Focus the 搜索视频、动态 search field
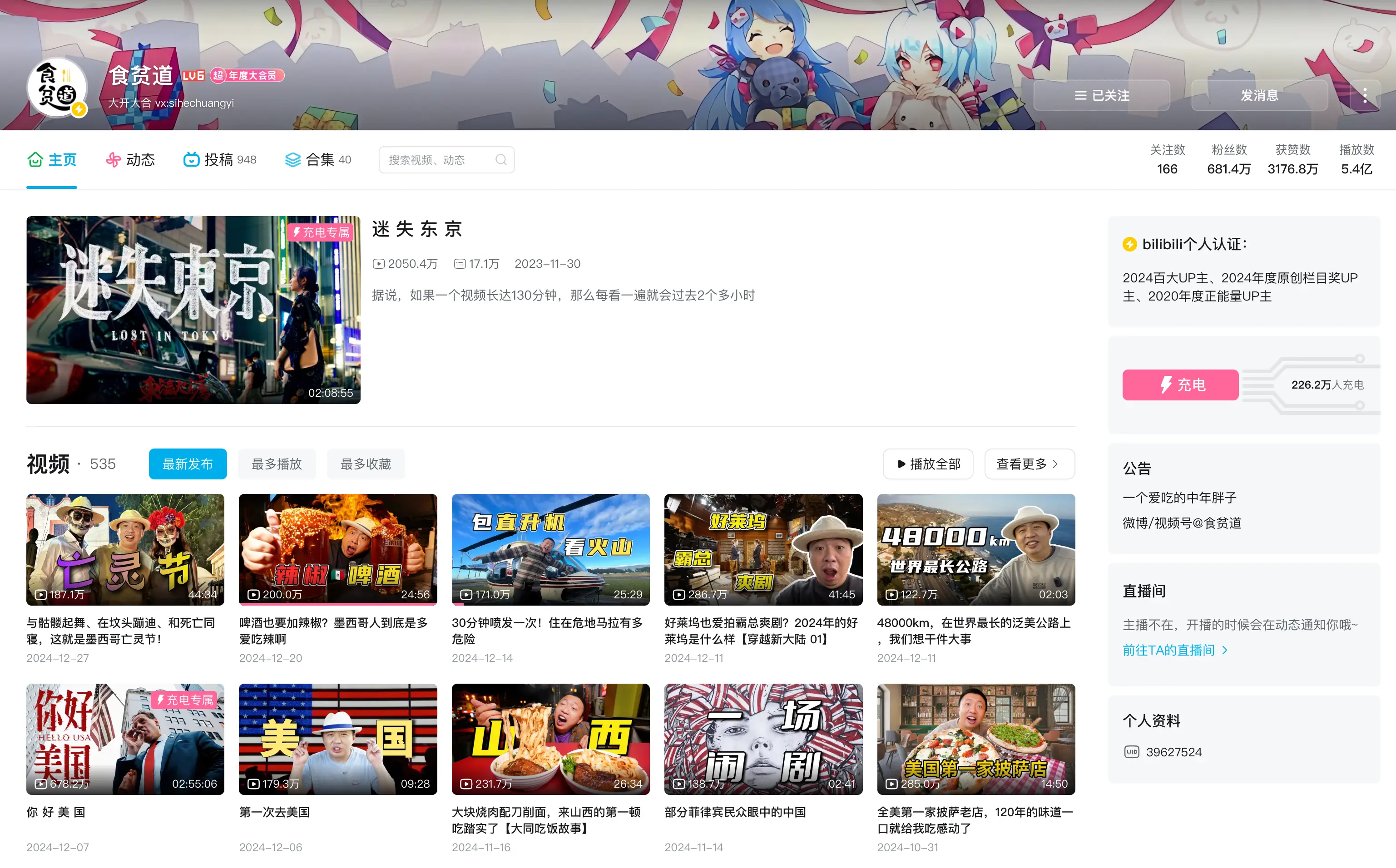1396x868 pixels. [446, 160]
